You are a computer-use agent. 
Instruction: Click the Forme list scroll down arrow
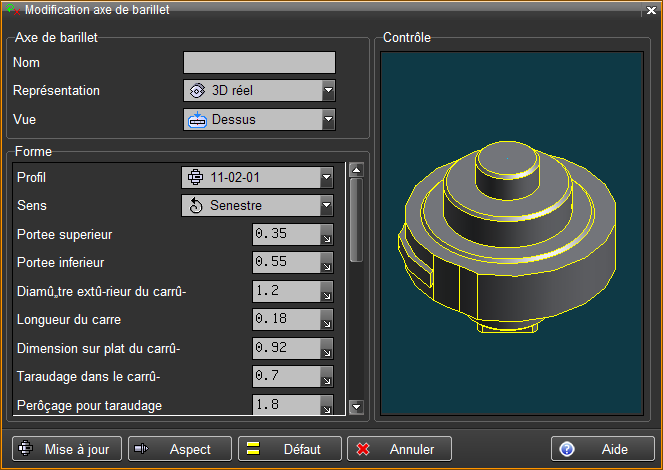[356, 407]
